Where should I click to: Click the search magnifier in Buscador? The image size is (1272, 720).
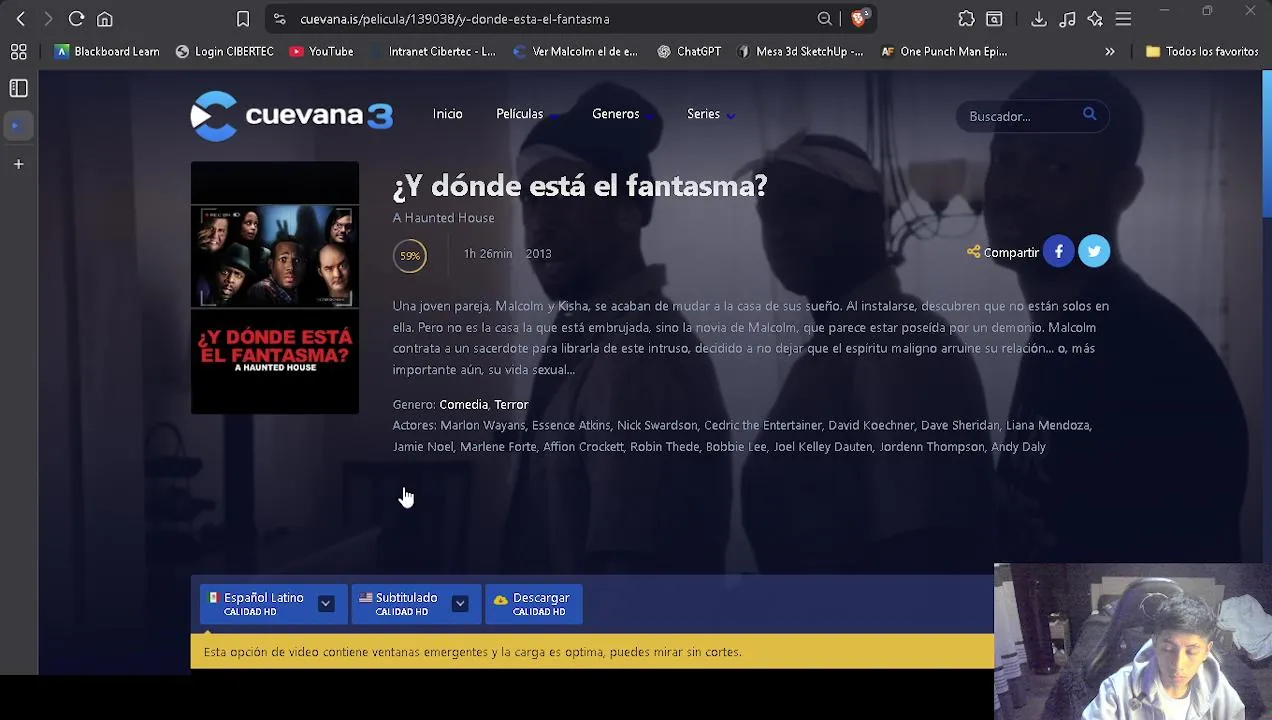[1089, 115]
